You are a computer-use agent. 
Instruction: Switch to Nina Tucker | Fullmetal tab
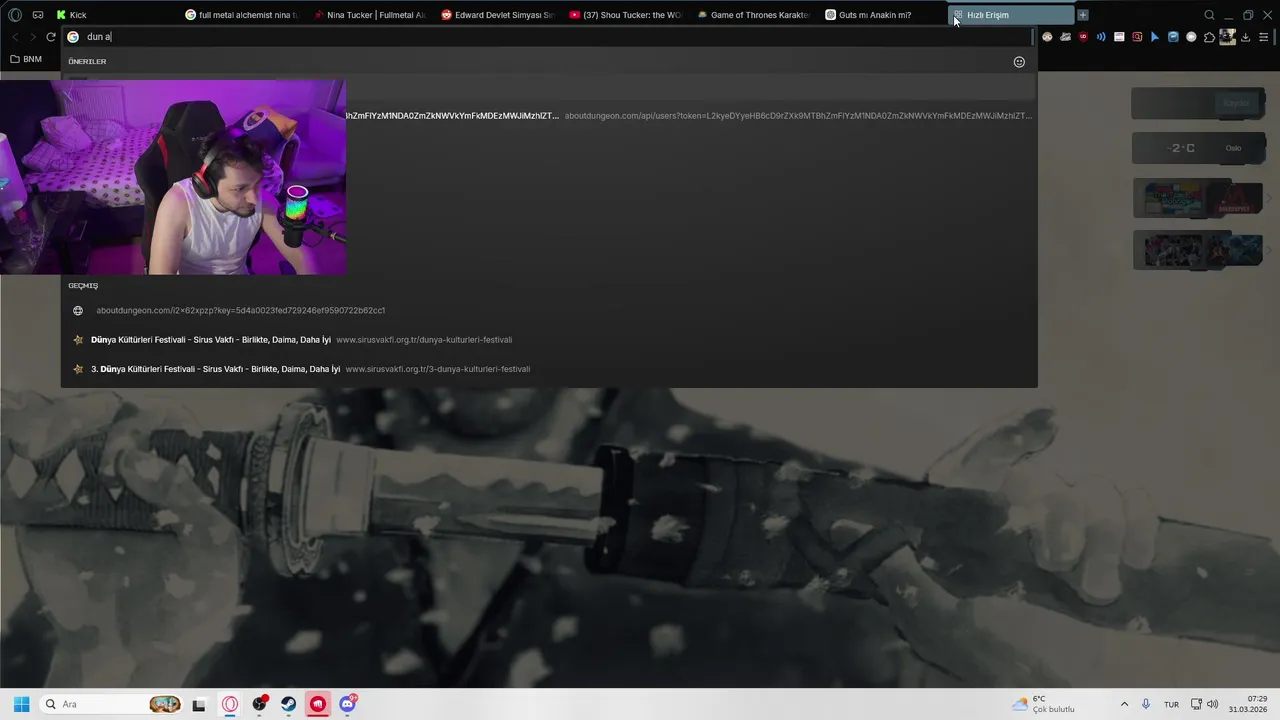tap(369, 15)
